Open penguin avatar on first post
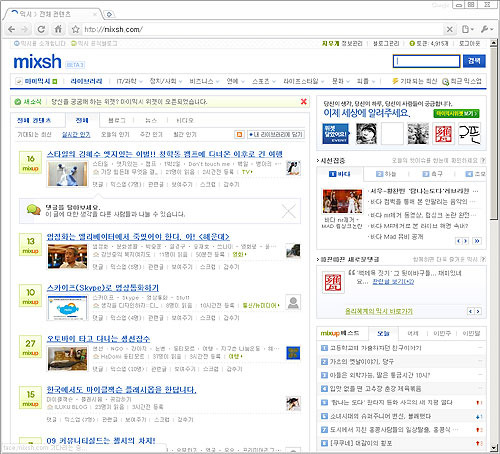 [x=293, y=168]
